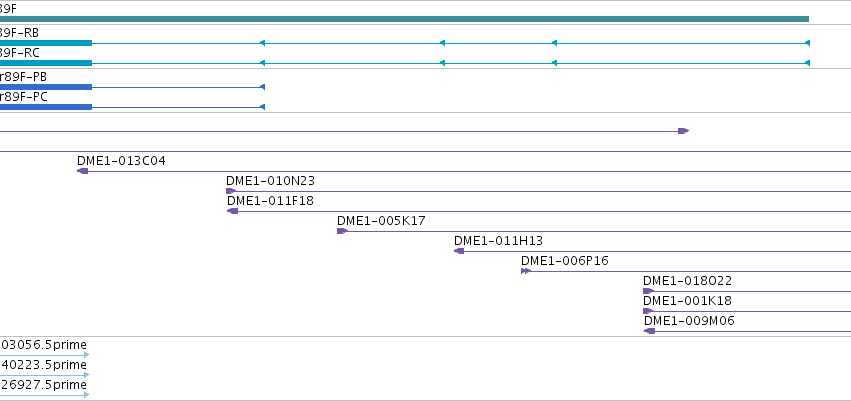The width and height of the screenshot is (851, 401).
Task: Click the end arrowhead of r89F-PC
Action: [262, 107]
